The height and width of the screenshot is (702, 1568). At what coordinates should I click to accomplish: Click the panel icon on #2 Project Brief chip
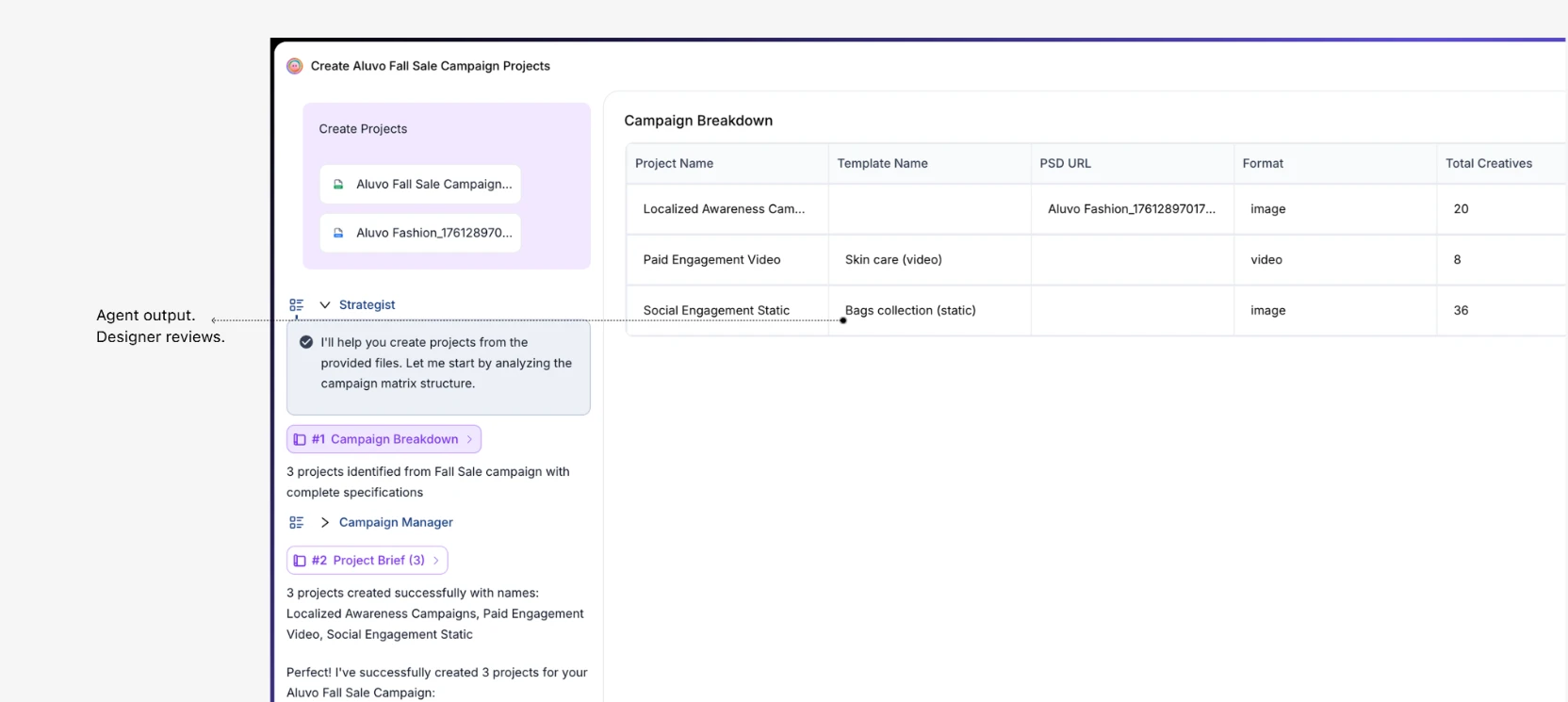coord(300,561)
